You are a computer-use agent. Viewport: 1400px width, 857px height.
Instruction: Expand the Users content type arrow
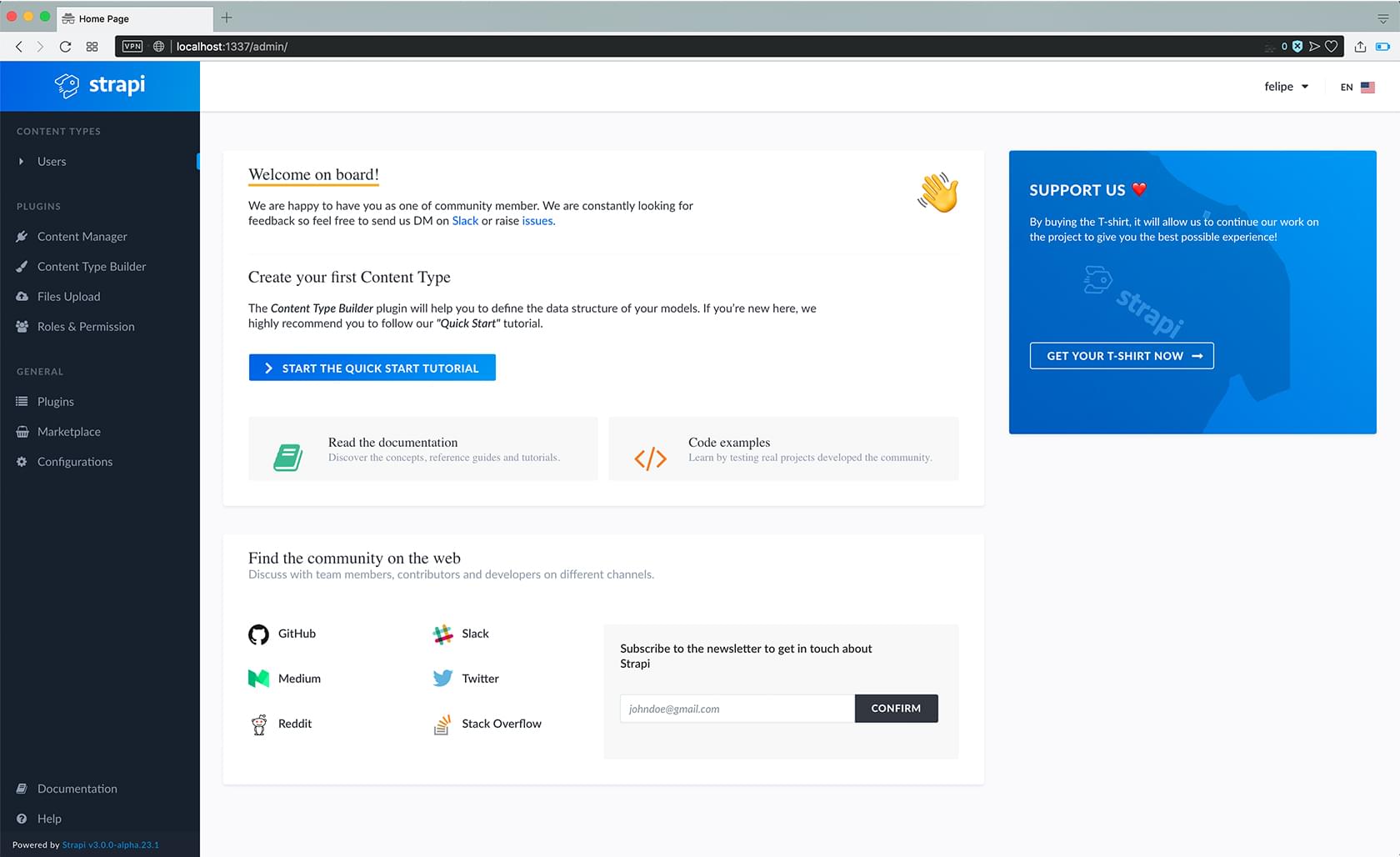(x=21, y=162)
